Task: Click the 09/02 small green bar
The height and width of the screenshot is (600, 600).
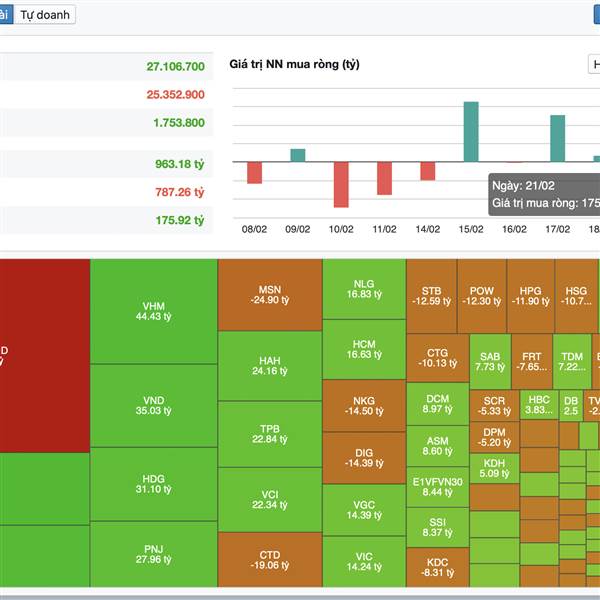Action: click(x=298, y=155)
